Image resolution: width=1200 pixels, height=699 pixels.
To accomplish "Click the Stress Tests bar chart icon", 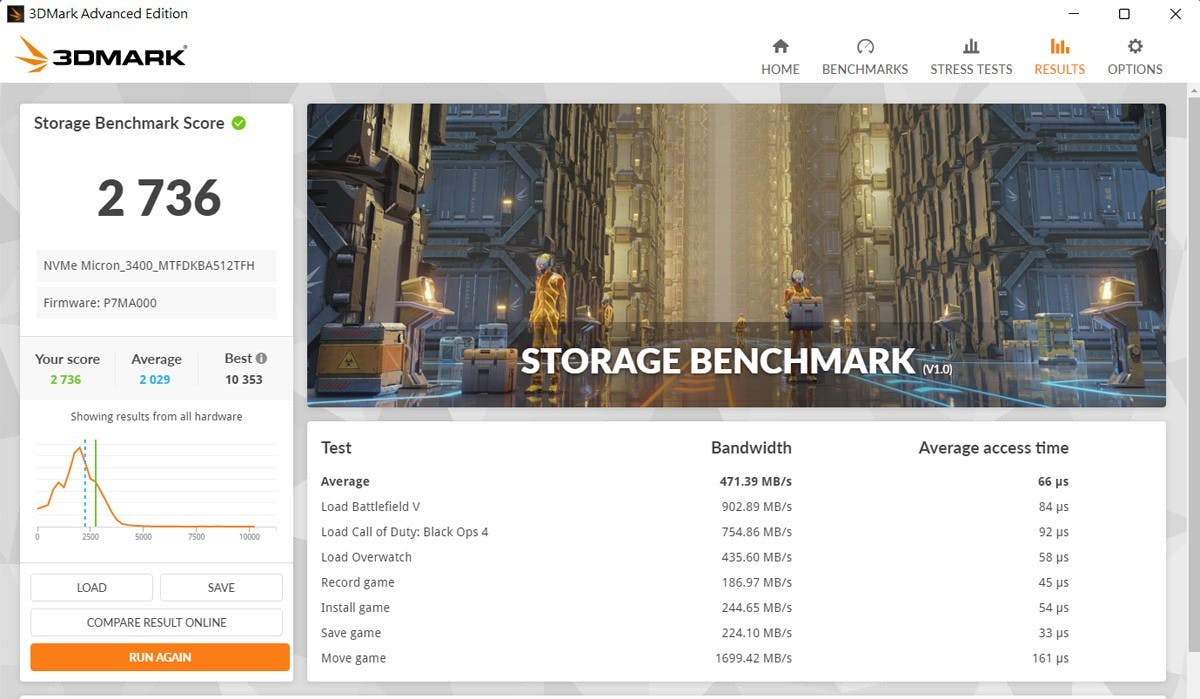I will click(x=971, y=46).
